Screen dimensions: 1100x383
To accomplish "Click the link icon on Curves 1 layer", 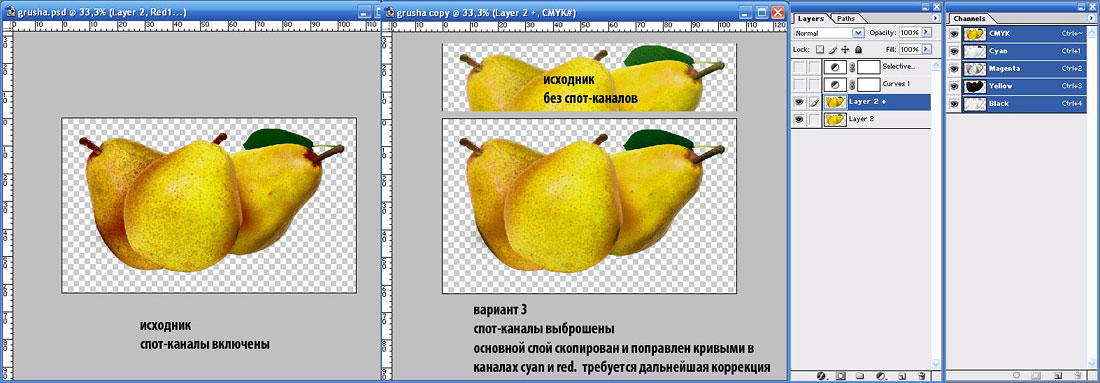I will pyautogui.click(x=852, y=84).
